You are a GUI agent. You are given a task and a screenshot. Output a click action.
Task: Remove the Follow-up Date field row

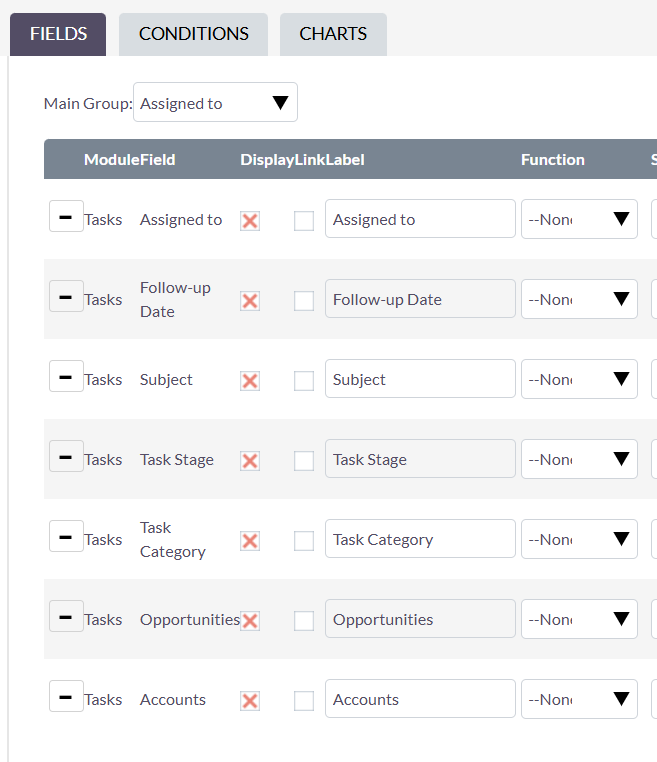(66, 296)
